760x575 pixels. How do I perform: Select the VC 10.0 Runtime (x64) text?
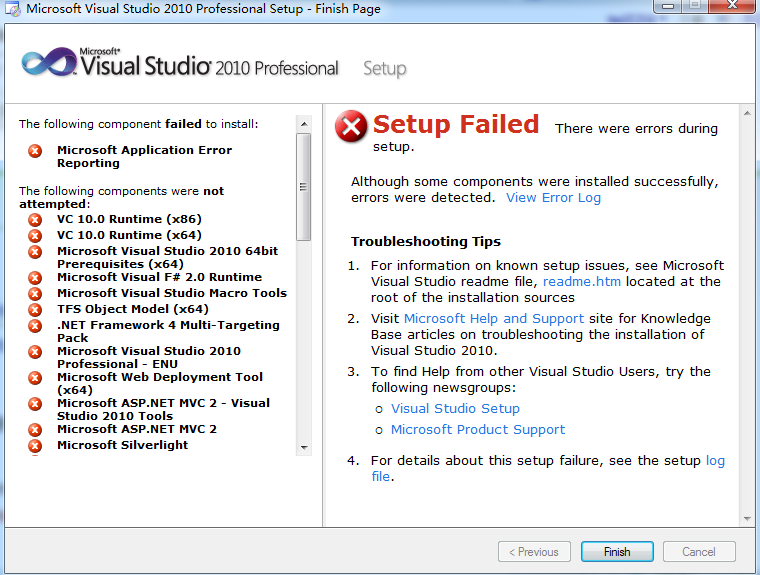pyautogui.click(x=129, y=235)
